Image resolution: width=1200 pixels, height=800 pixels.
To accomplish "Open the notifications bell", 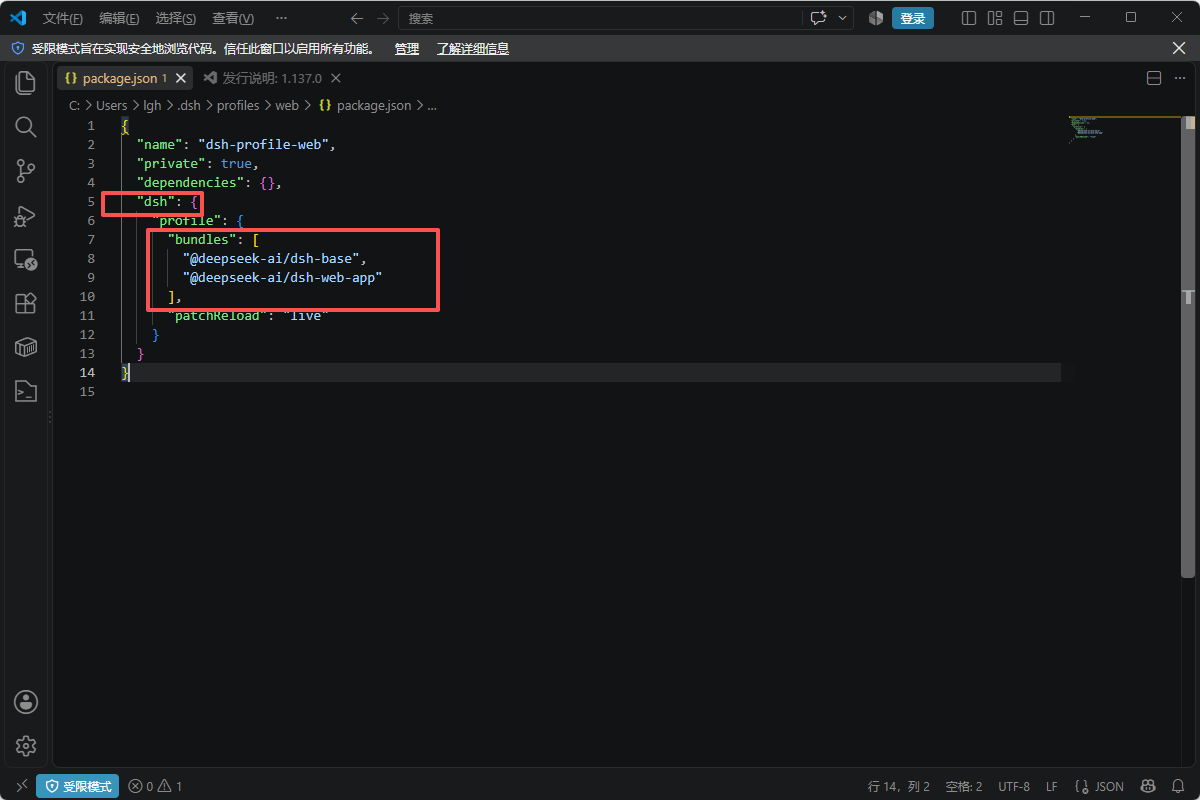I will (1178, 786).
